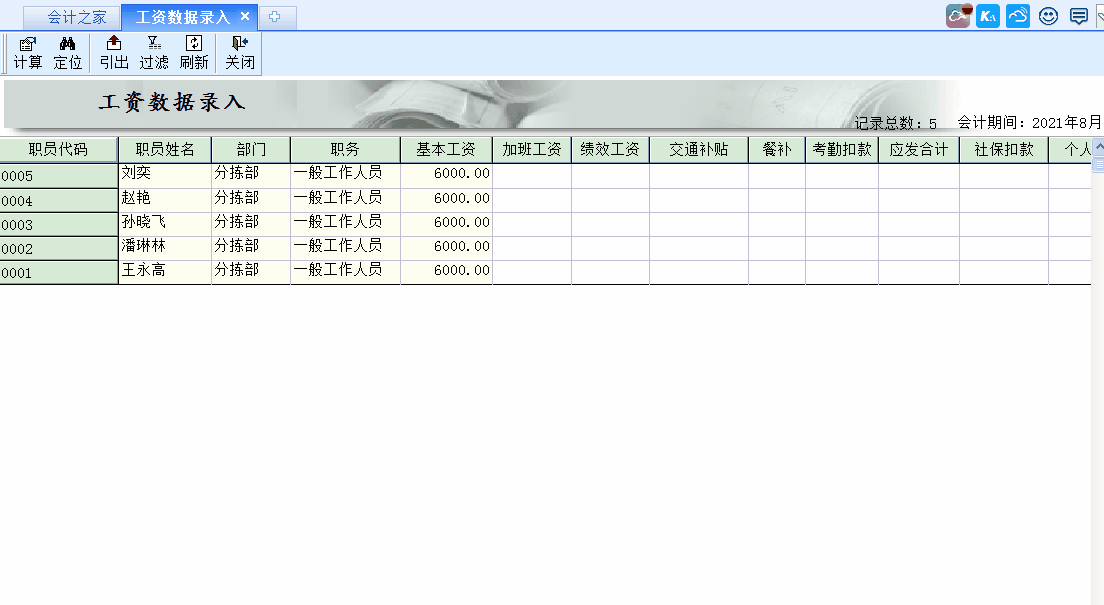Switch to the 会计之家 tab
This screenshot has width=1104, height=605.
tap(76, 17)
